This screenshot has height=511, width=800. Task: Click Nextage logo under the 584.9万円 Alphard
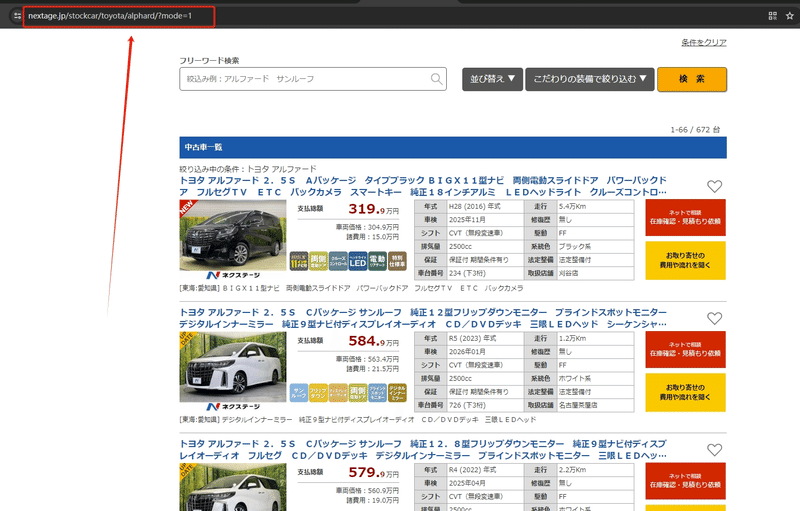pyautogui.click(x=233, y=407)
